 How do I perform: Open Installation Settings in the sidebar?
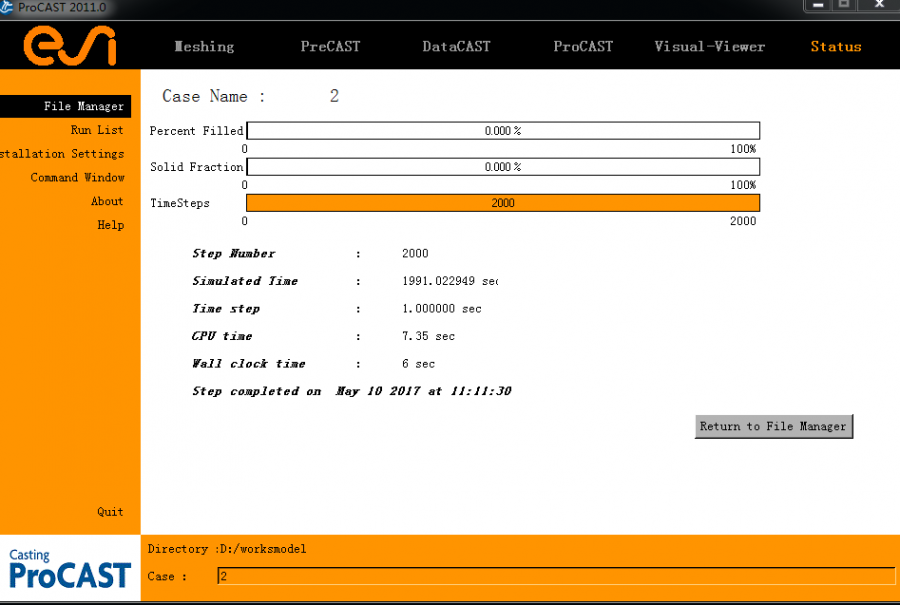62,154
